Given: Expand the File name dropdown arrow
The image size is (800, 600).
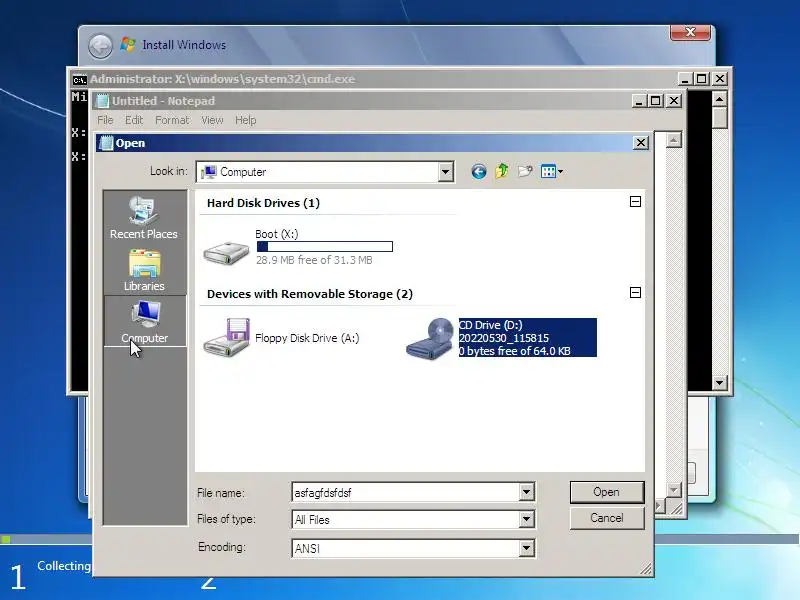Looking at the screenshot, I should 527,492.
